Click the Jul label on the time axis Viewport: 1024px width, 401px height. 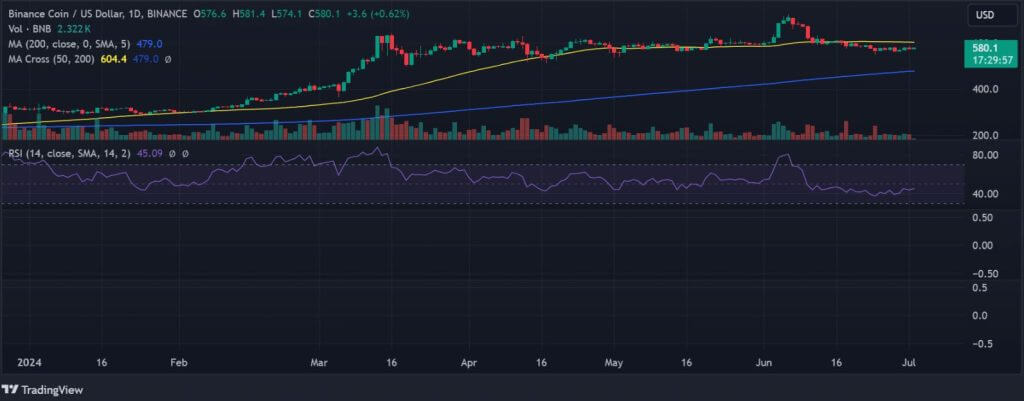point(908,362)
